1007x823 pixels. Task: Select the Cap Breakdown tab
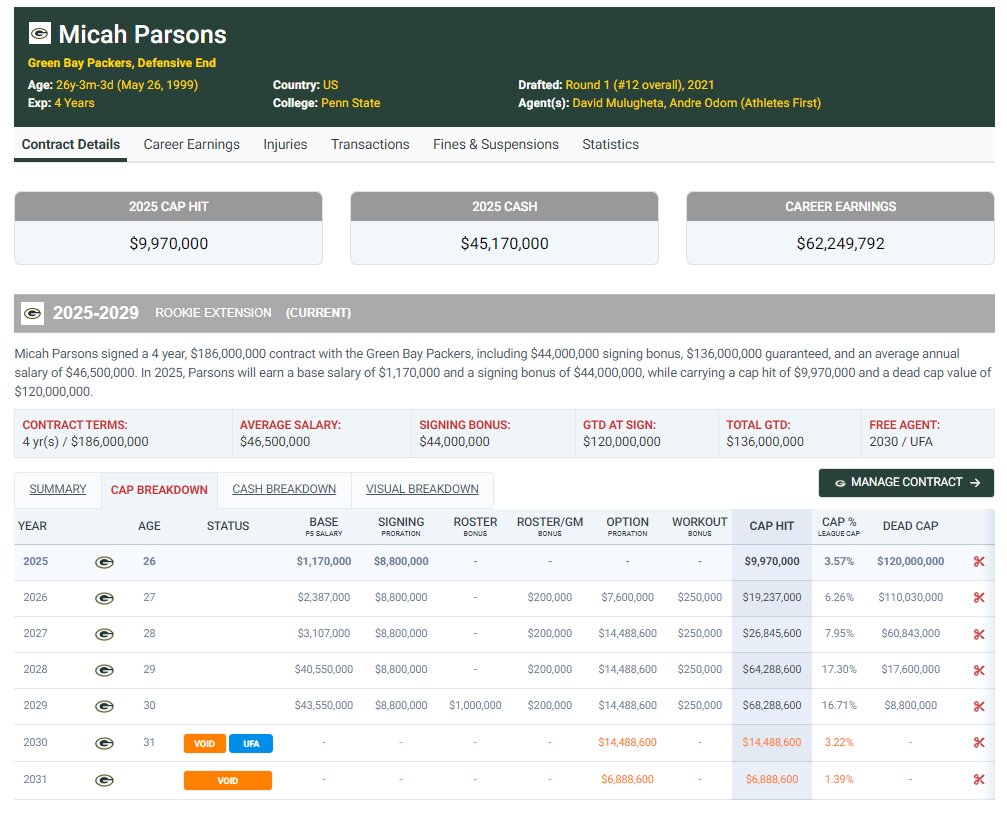[159, 490]
